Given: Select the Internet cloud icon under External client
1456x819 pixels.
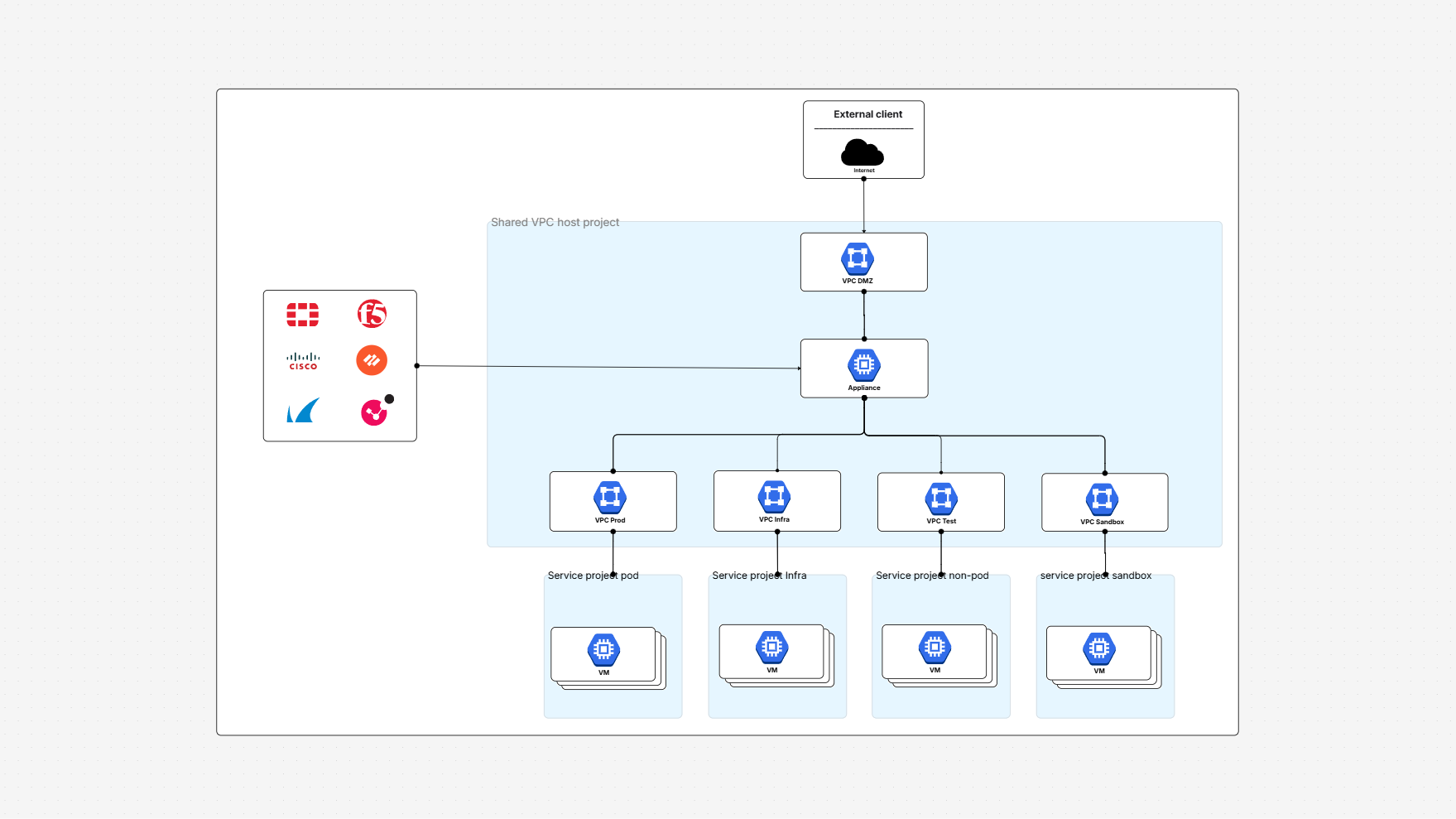Looking at the screenshot, I should click(863, 153).
